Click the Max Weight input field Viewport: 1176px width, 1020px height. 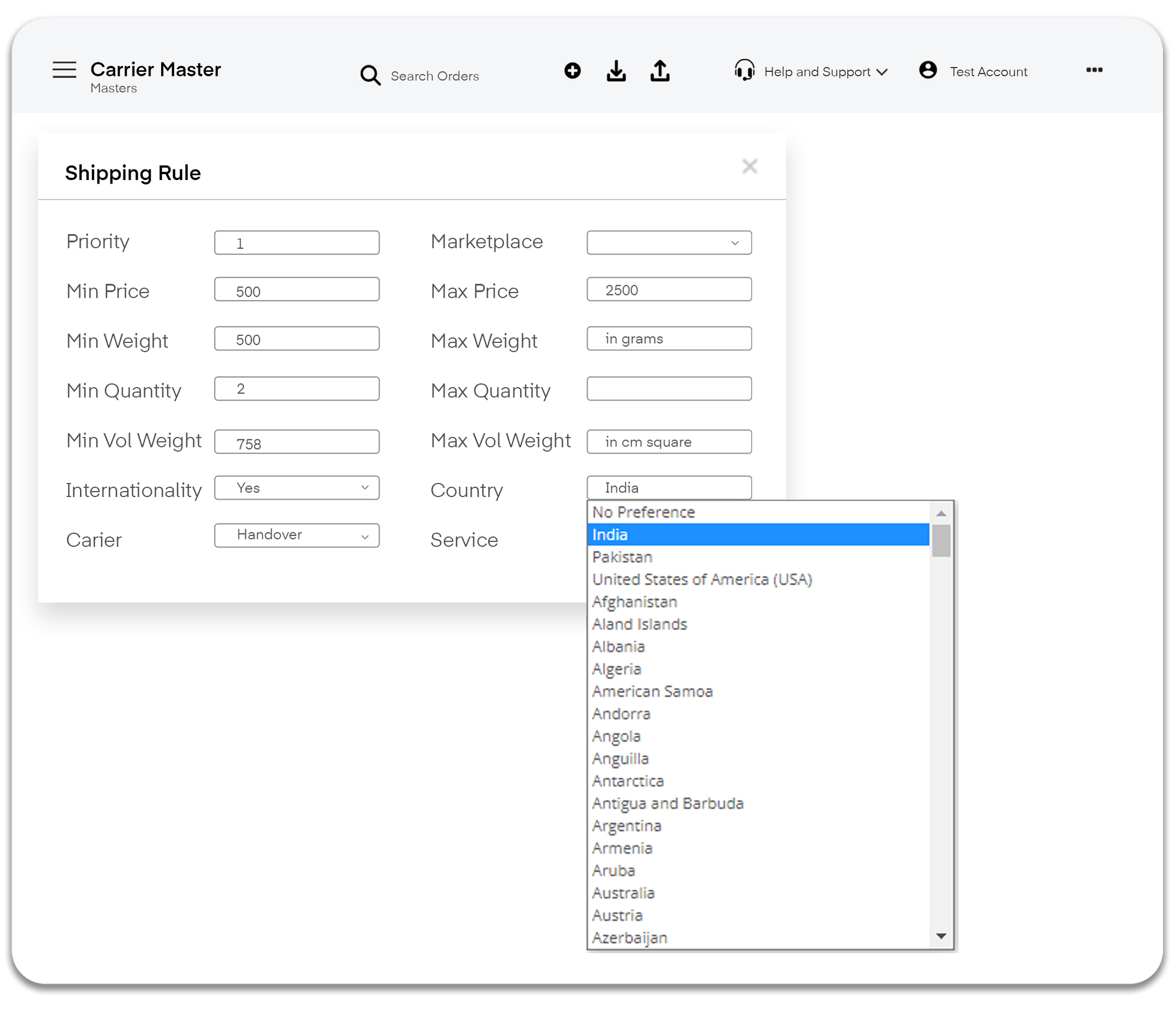669,339
